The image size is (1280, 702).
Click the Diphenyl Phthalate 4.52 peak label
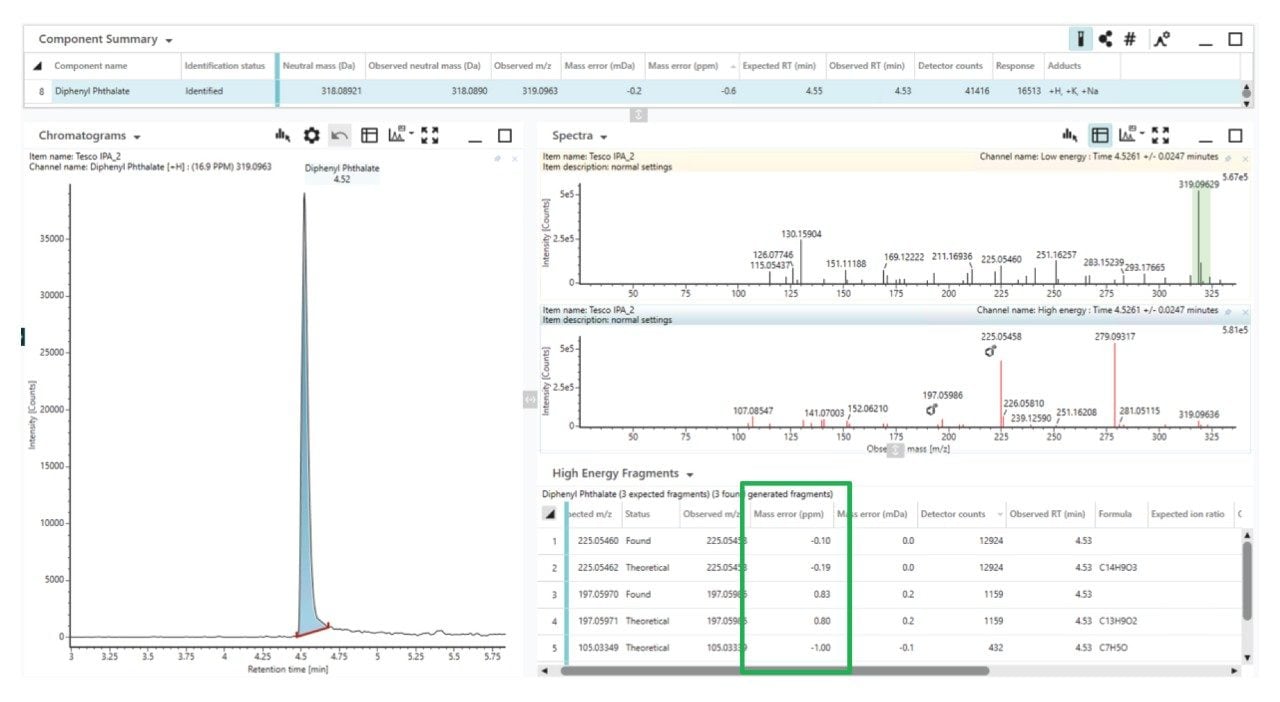[342, 174]
